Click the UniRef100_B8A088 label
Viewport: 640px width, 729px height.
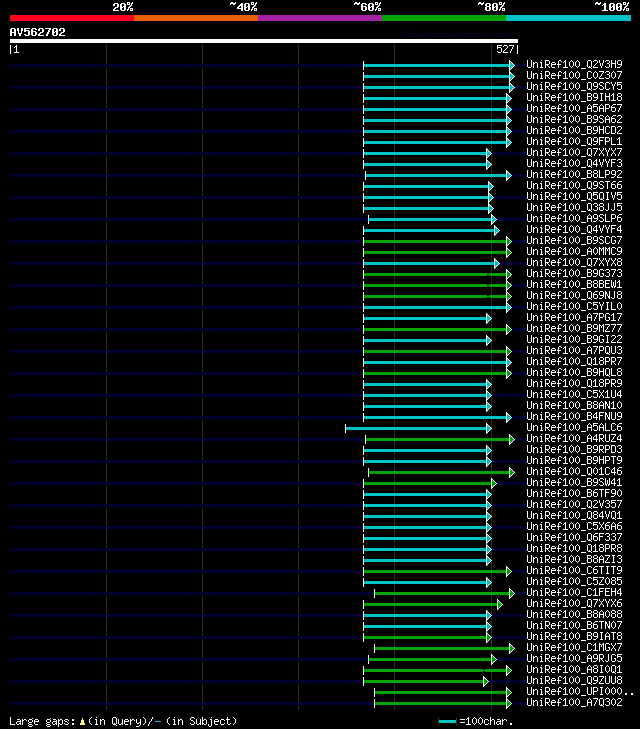574,615
